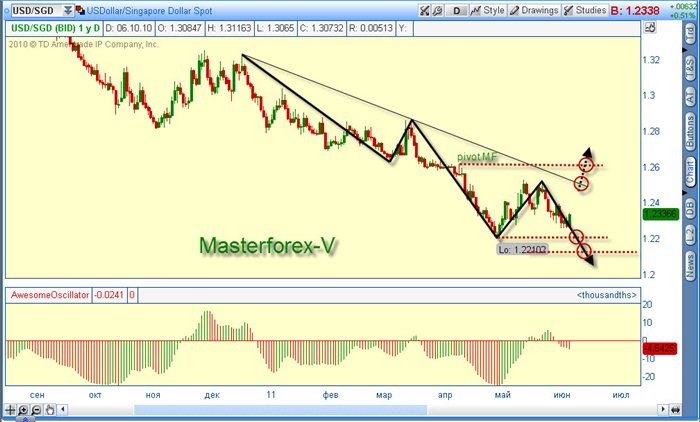Open the Drawings menu

pyautogui.click(x=534, y=11)
